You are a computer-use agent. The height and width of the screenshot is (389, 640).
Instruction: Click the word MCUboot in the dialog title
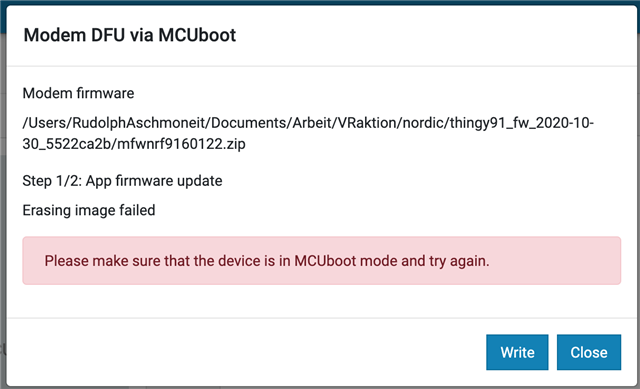pyautogui.click(x=197, y=35)
